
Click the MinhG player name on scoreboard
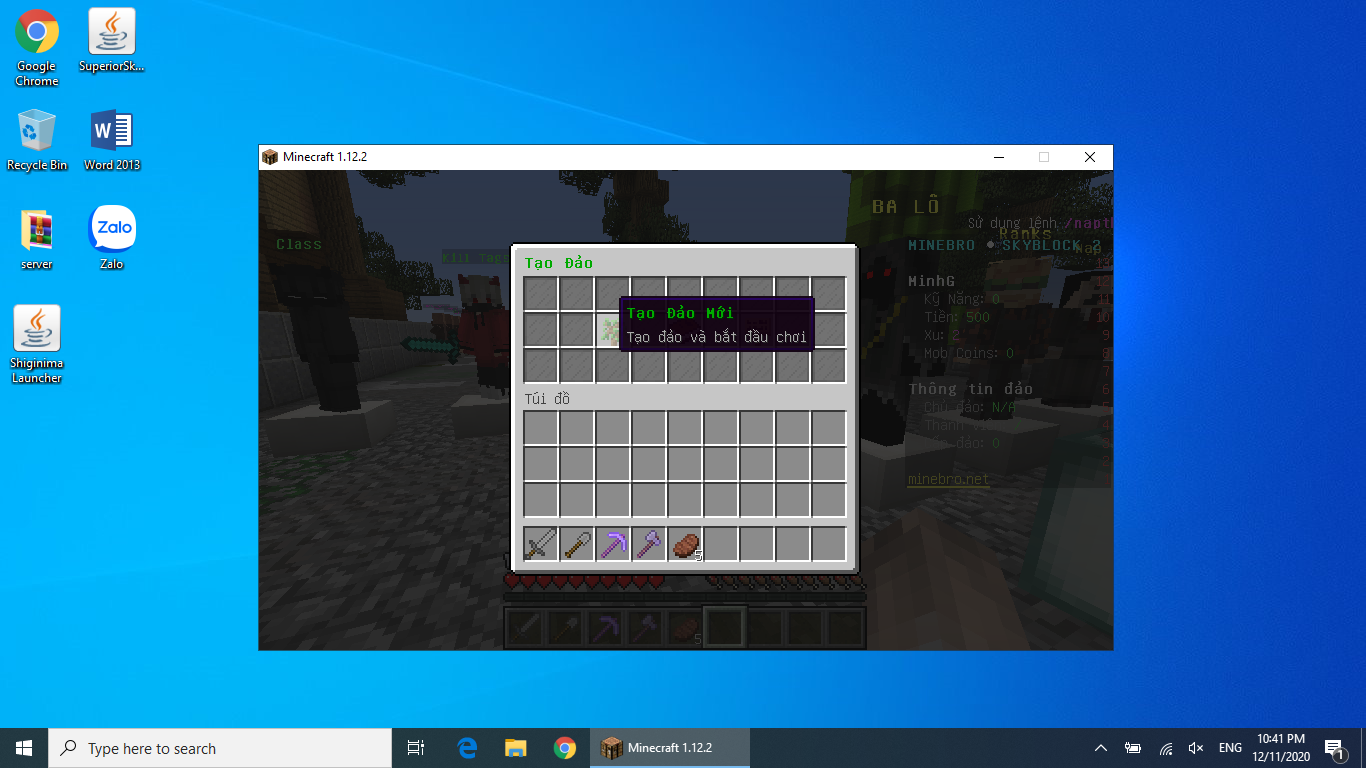(x=932, y=282)
